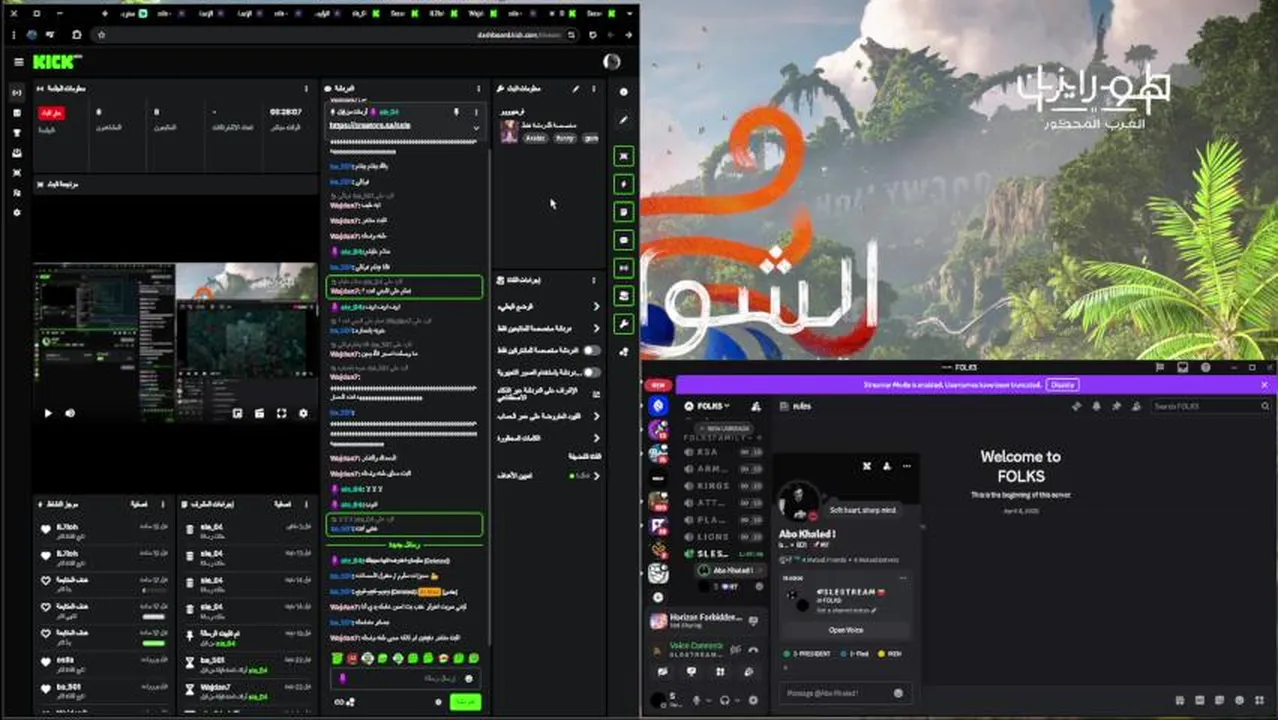
Task: Edit stream info with the pencil icon
Action: pyautogui.click(x=575, y=89)
